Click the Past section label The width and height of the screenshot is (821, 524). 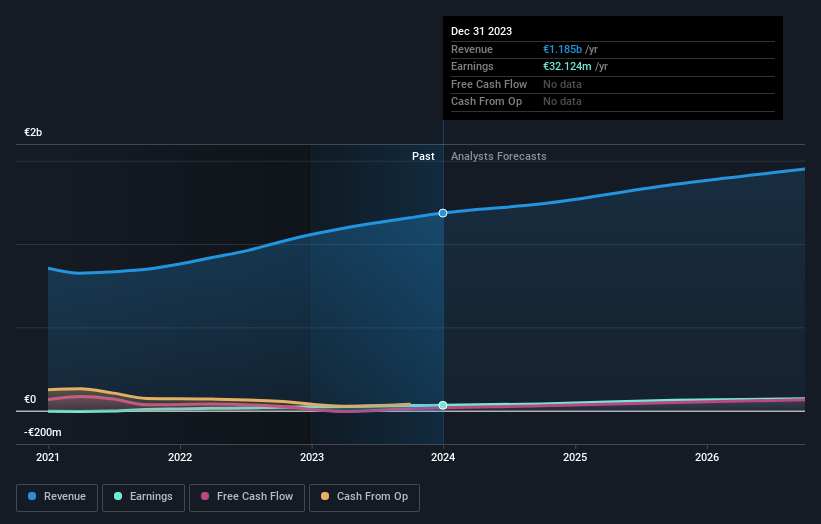pyautogui.click(x=423, y=156)
